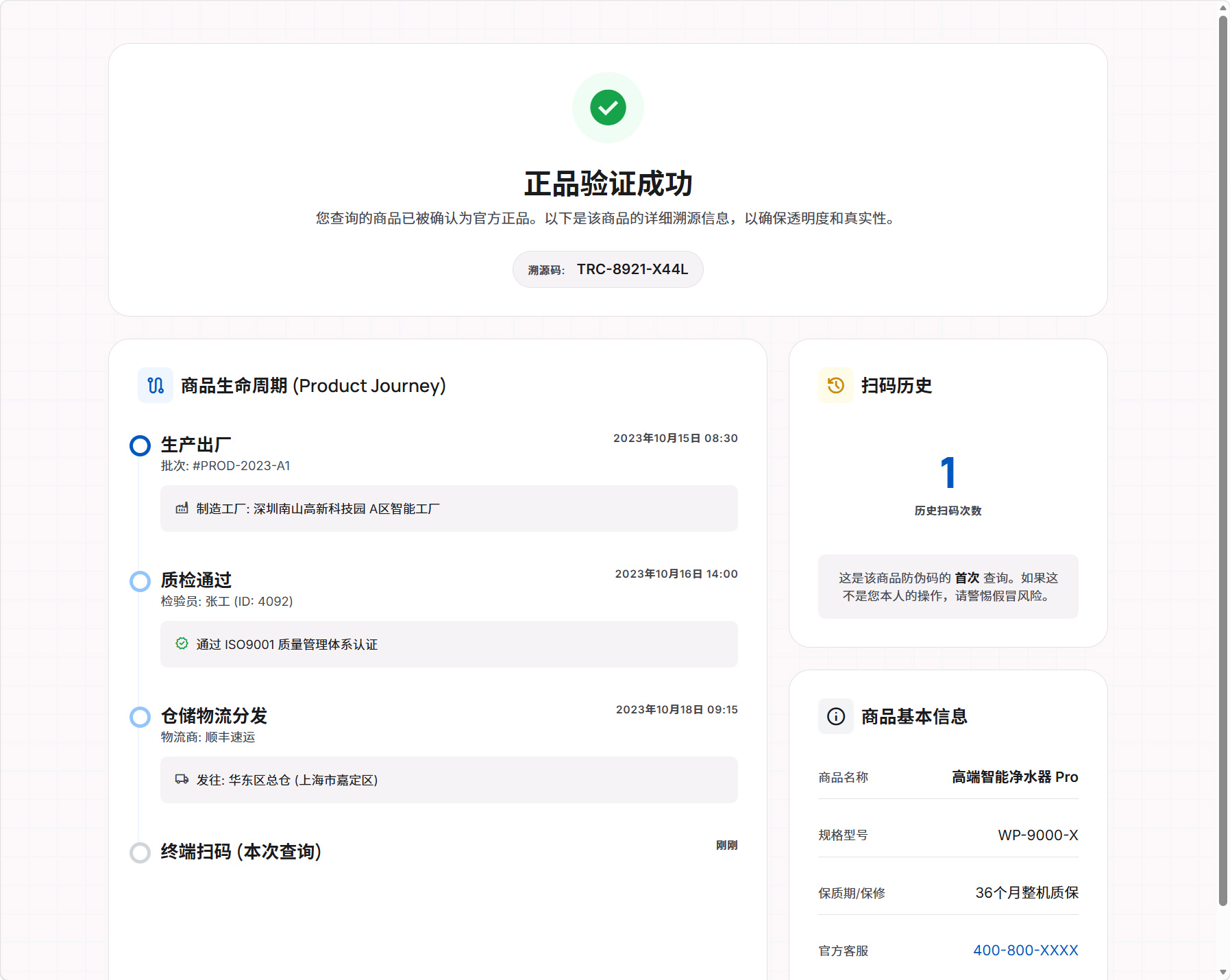Click the page vertical scrollbar
Screen dimensions: 1230x980
coord(1223,459)
